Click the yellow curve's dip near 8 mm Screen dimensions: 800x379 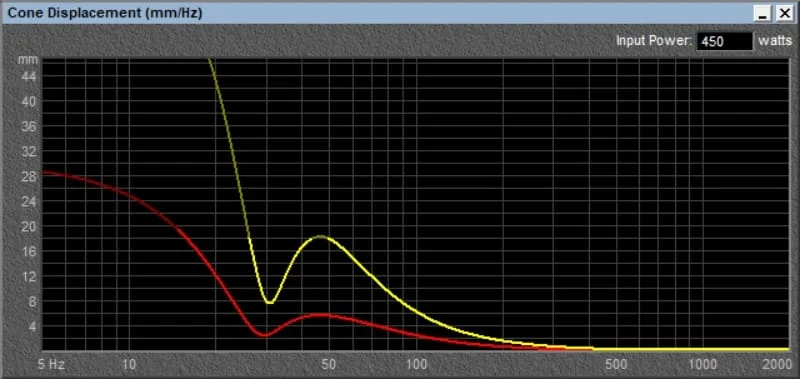pyautogui.click(x=270, y=303)
